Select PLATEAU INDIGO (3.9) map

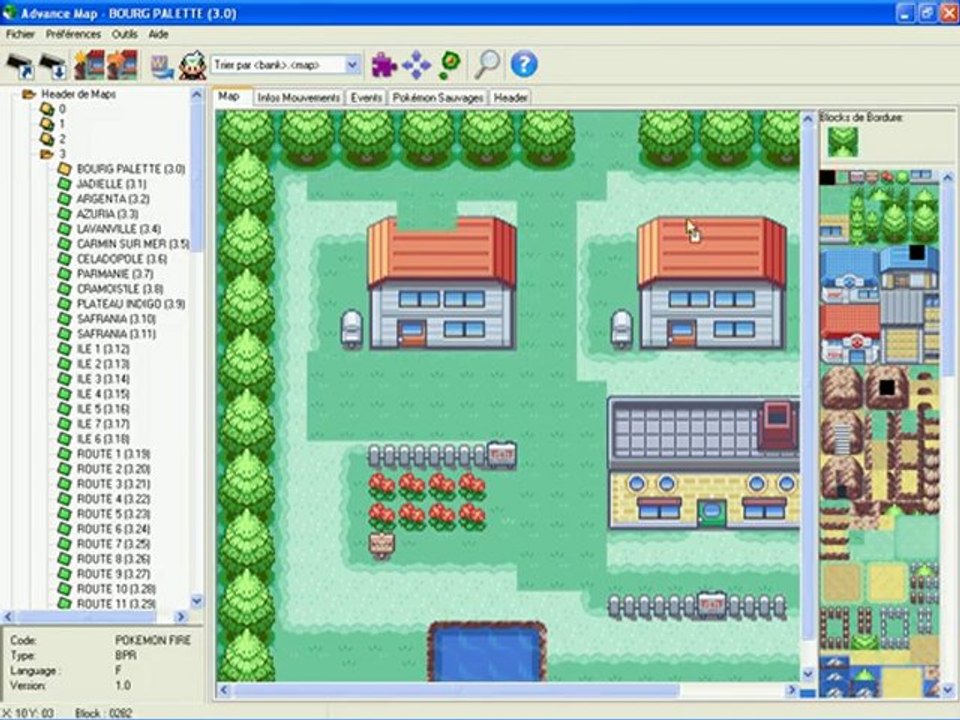[130, 304]
